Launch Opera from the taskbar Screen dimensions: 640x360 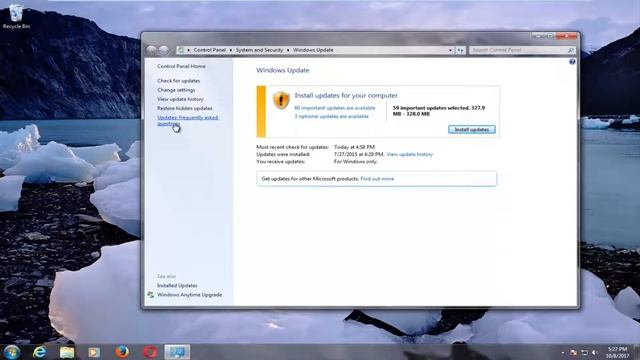[150, 352]
